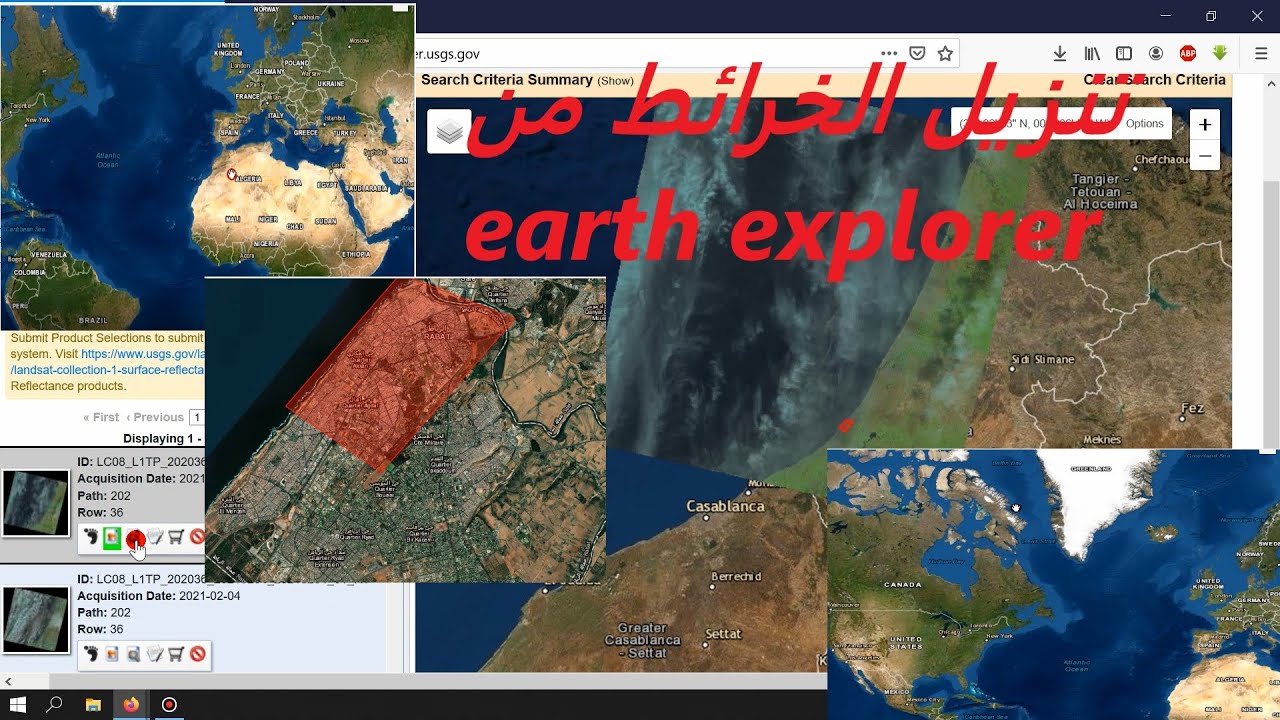Compare browse for the 2021-02-04 scene
This screenshot has height=720, width=1280.
pyautogui.click(x=133, y=654)
